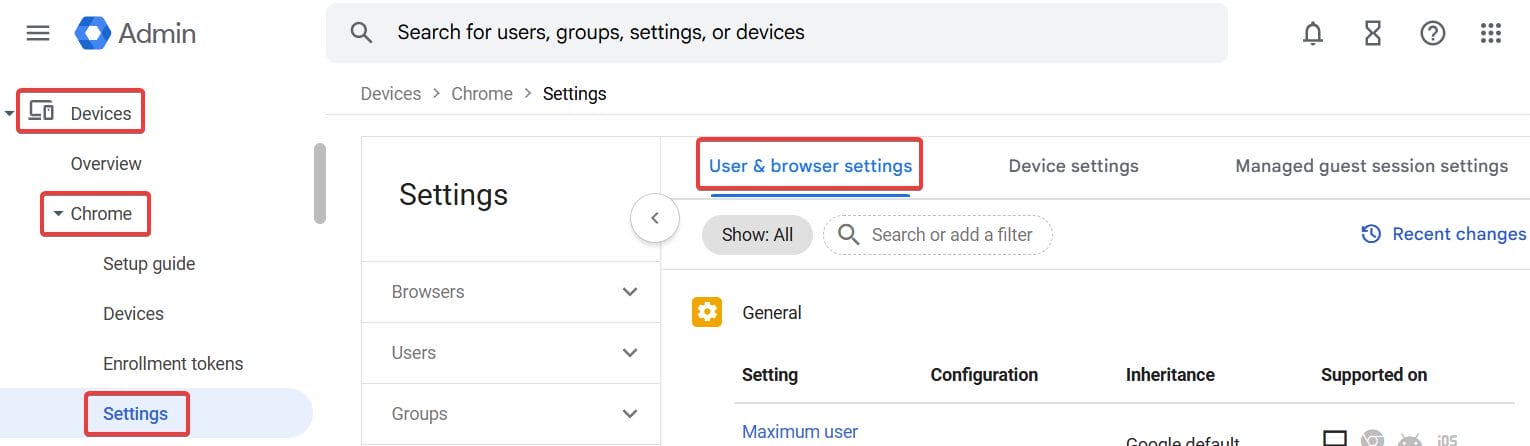Click the Devices monitor icon in sidebar
The height and width of the screenshot is (446, 1530).
pos(41,111)
